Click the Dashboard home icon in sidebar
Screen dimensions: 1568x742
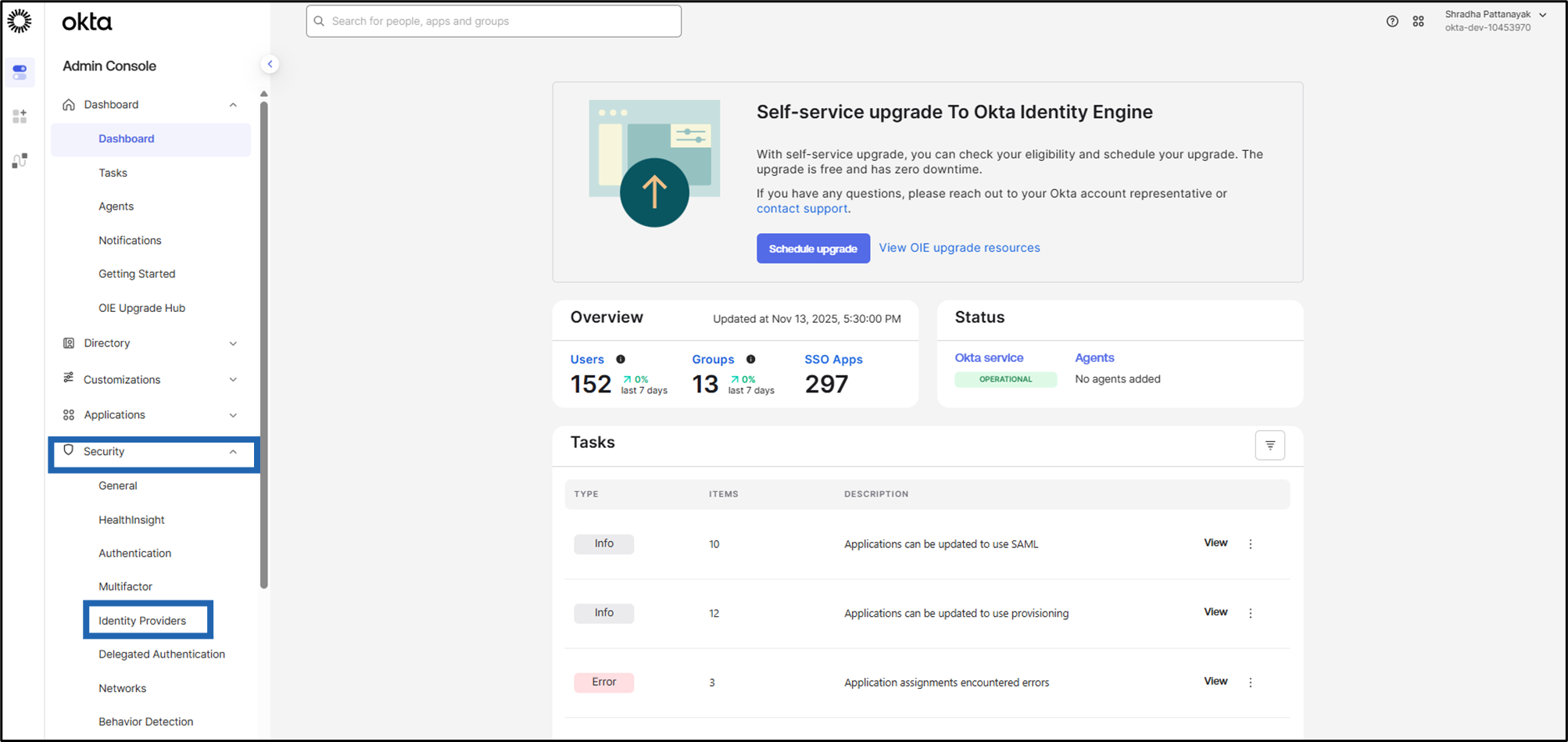pyautogui.click(x=69, y=105)
